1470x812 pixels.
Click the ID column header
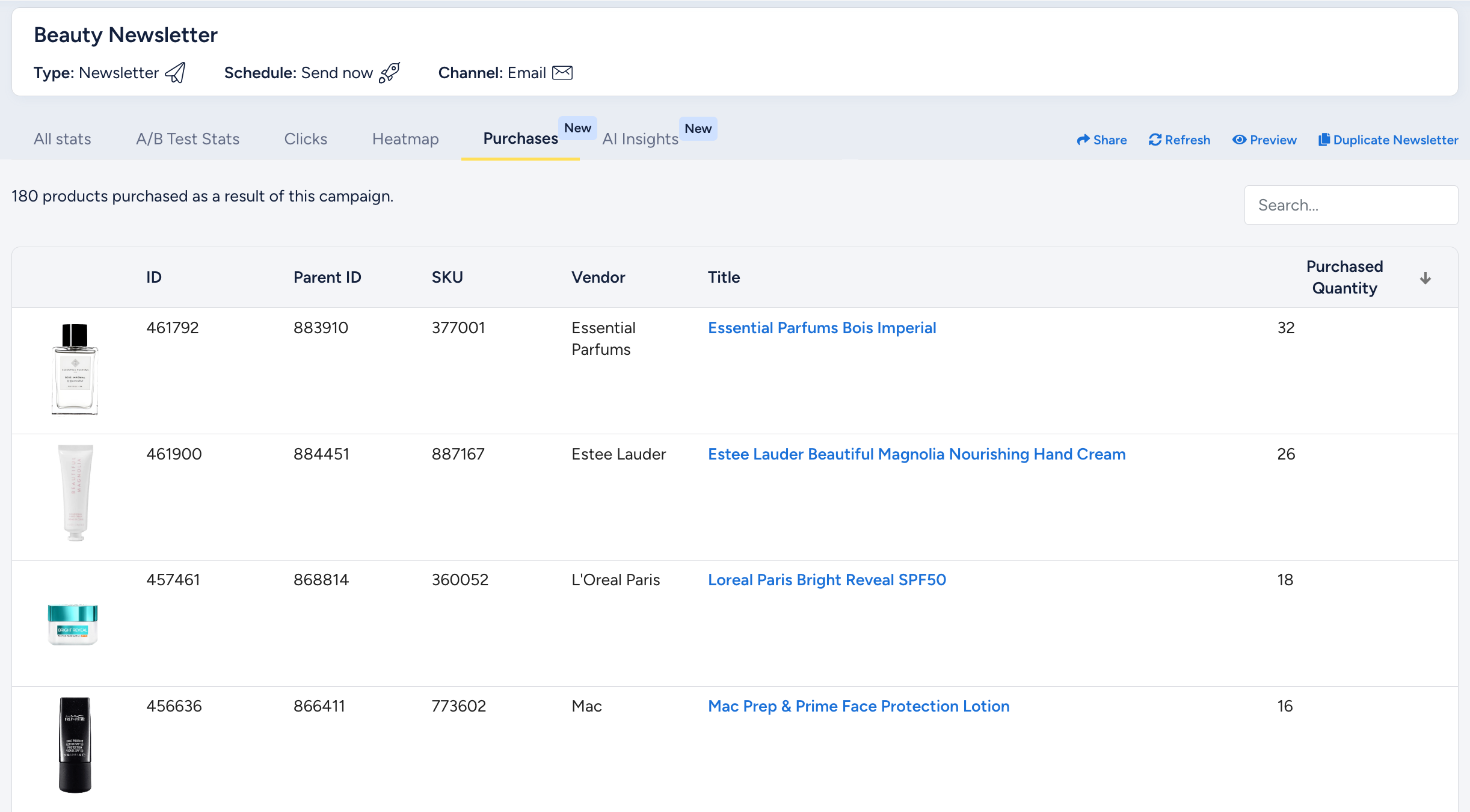pos(153,277)
